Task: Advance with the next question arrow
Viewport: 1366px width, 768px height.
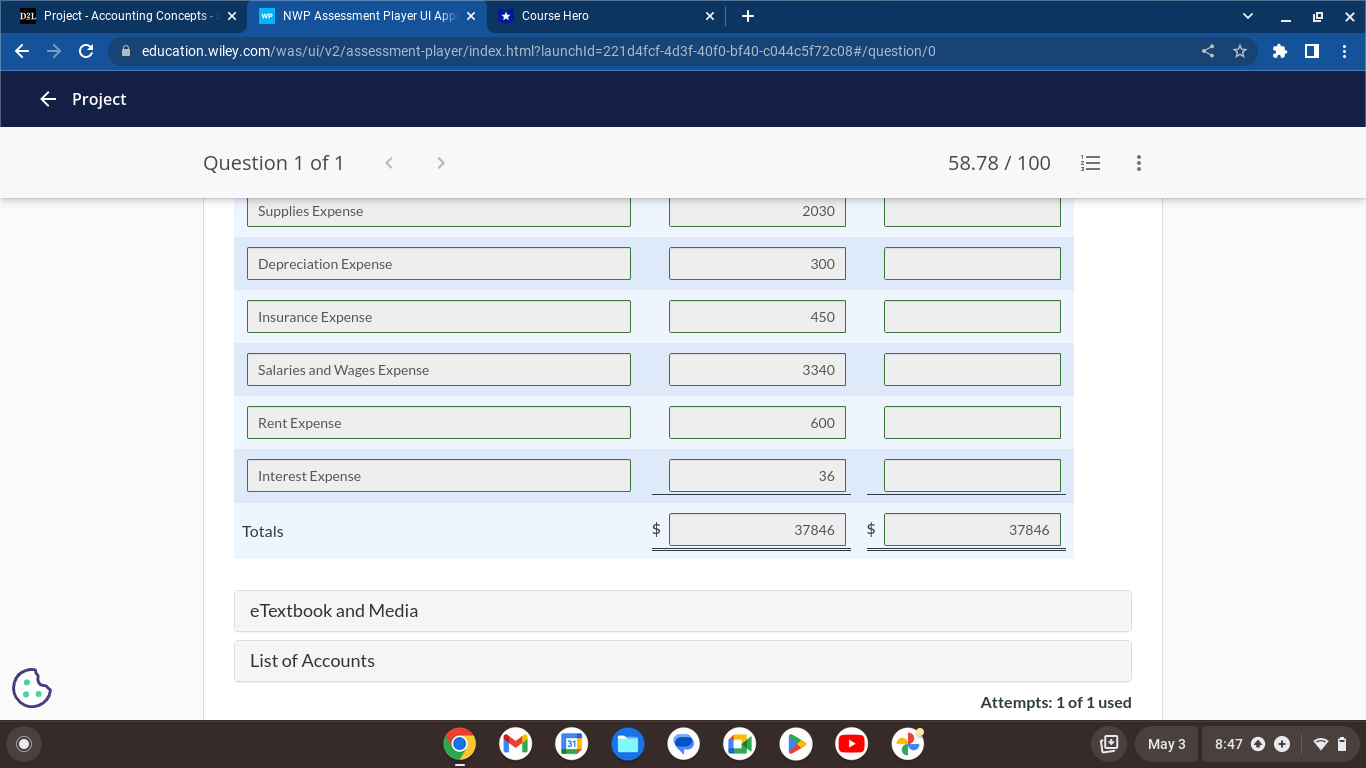Action: 440,162
